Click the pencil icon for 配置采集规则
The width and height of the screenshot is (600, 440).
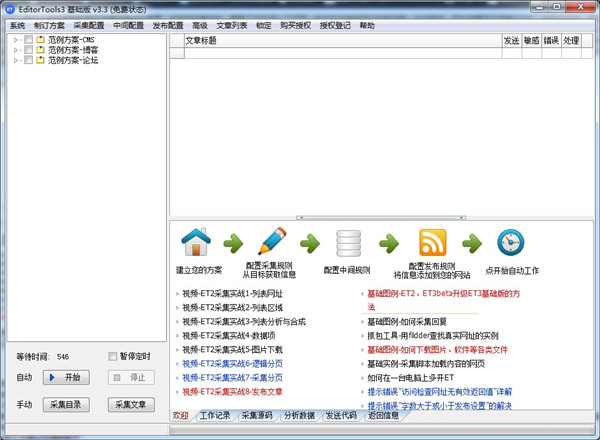coord(272,241)
